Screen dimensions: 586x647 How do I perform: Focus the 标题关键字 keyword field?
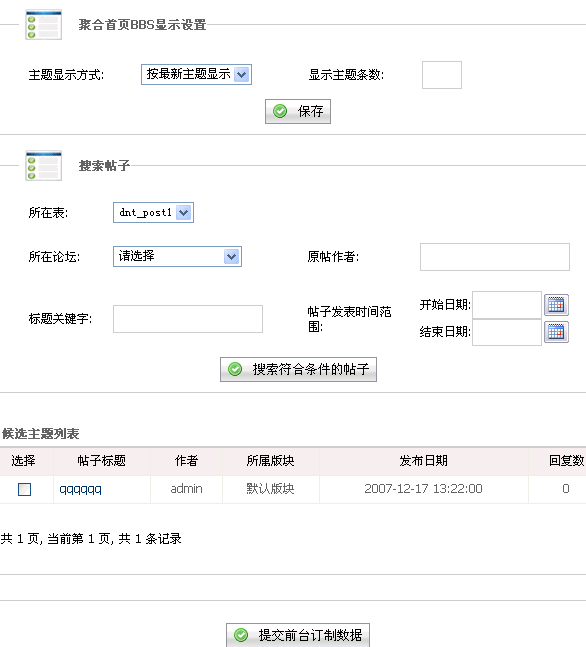pos(188,319)
